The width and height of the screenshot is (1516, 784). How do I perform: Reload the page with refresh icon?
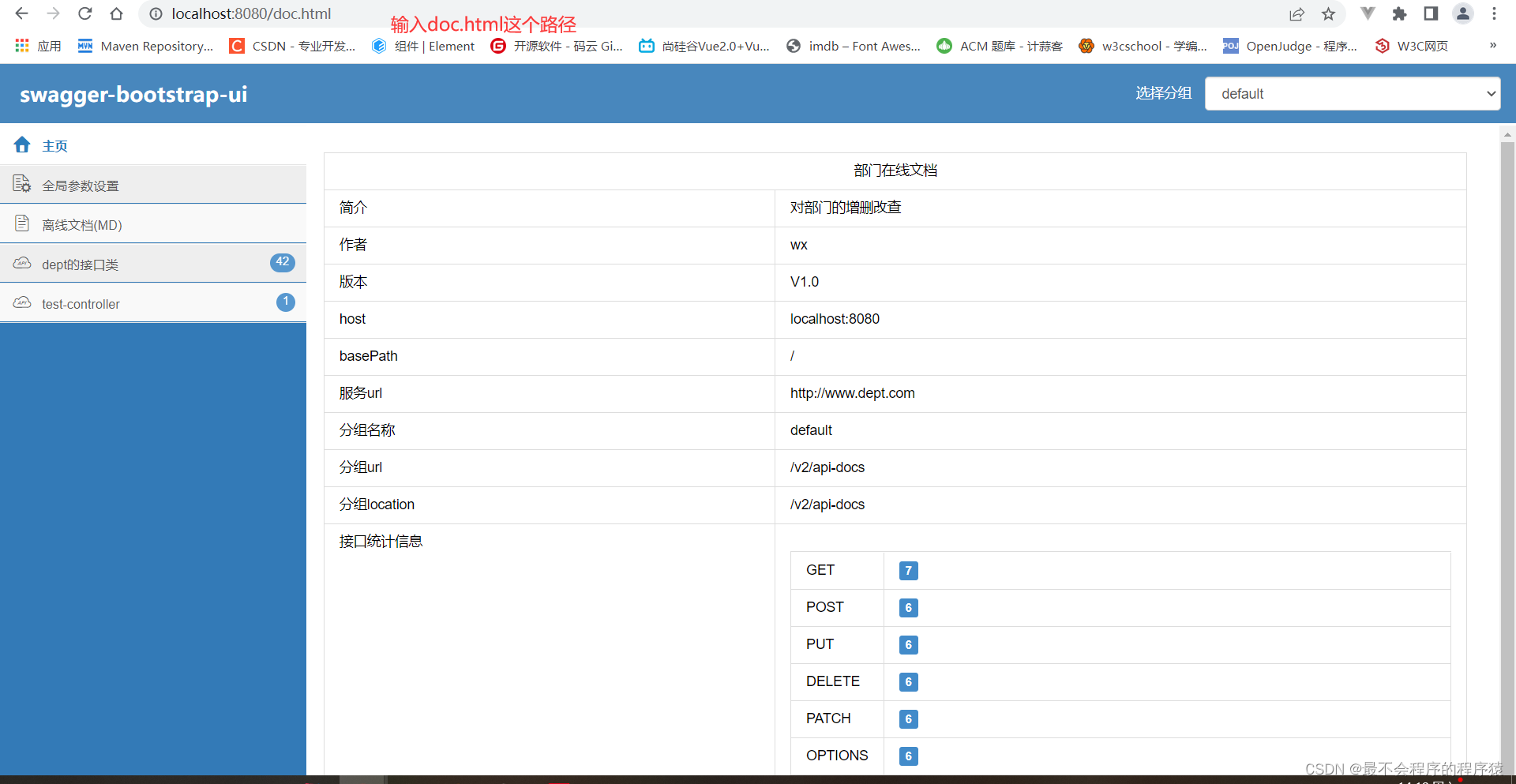coord(84,13)
